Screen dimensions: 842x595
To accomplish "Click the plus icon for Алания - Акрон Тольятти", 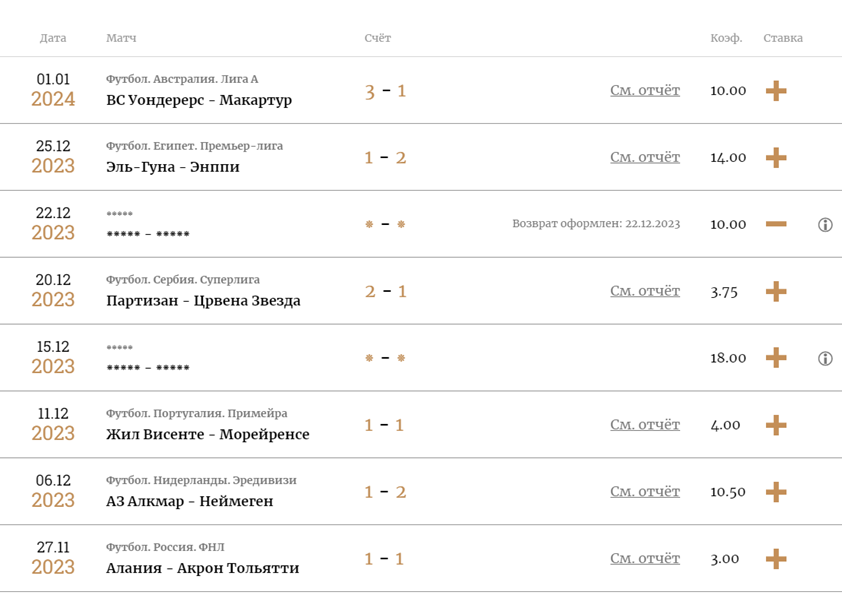I will point(776,559).
